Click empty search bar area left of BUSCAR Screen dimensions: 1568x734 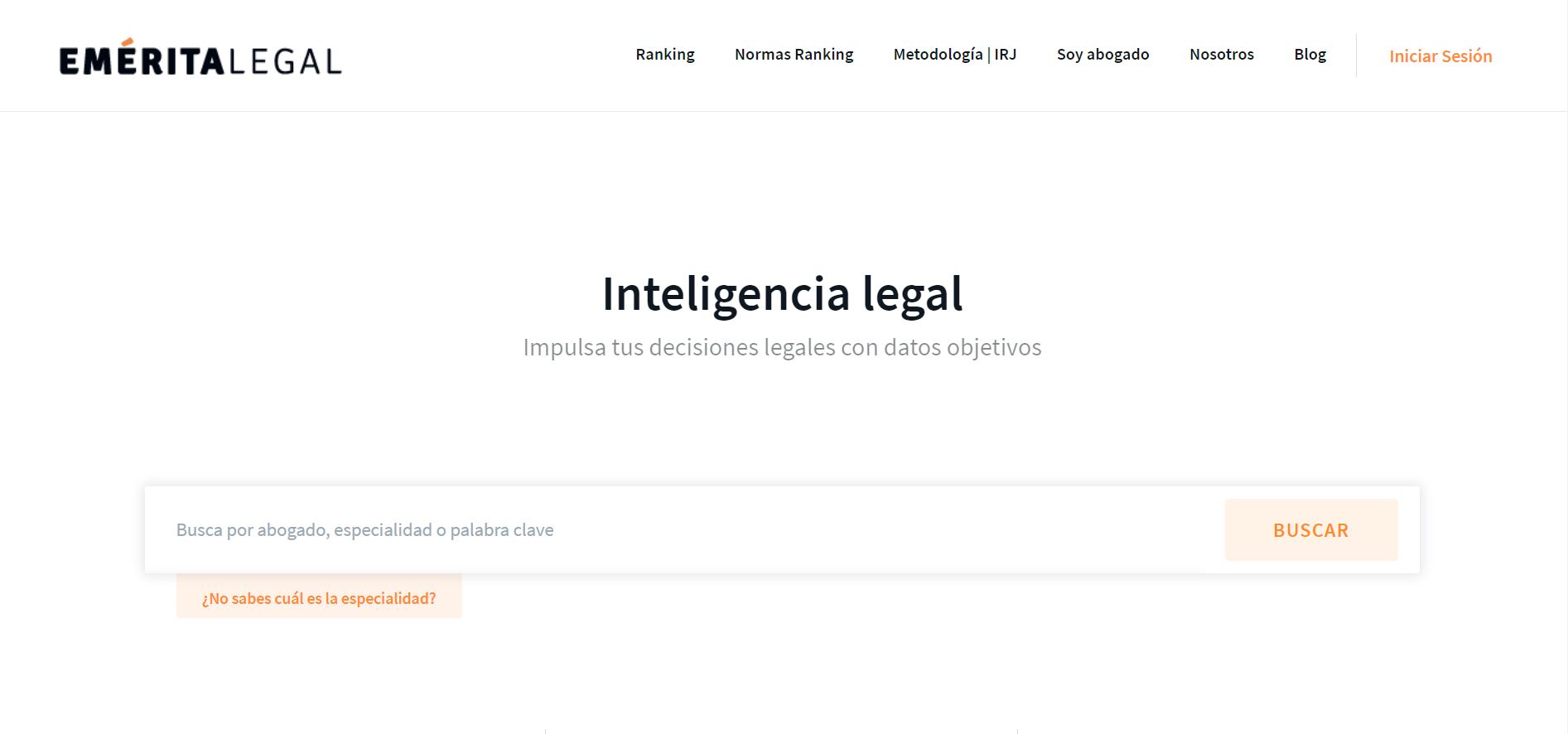(911, 530)
